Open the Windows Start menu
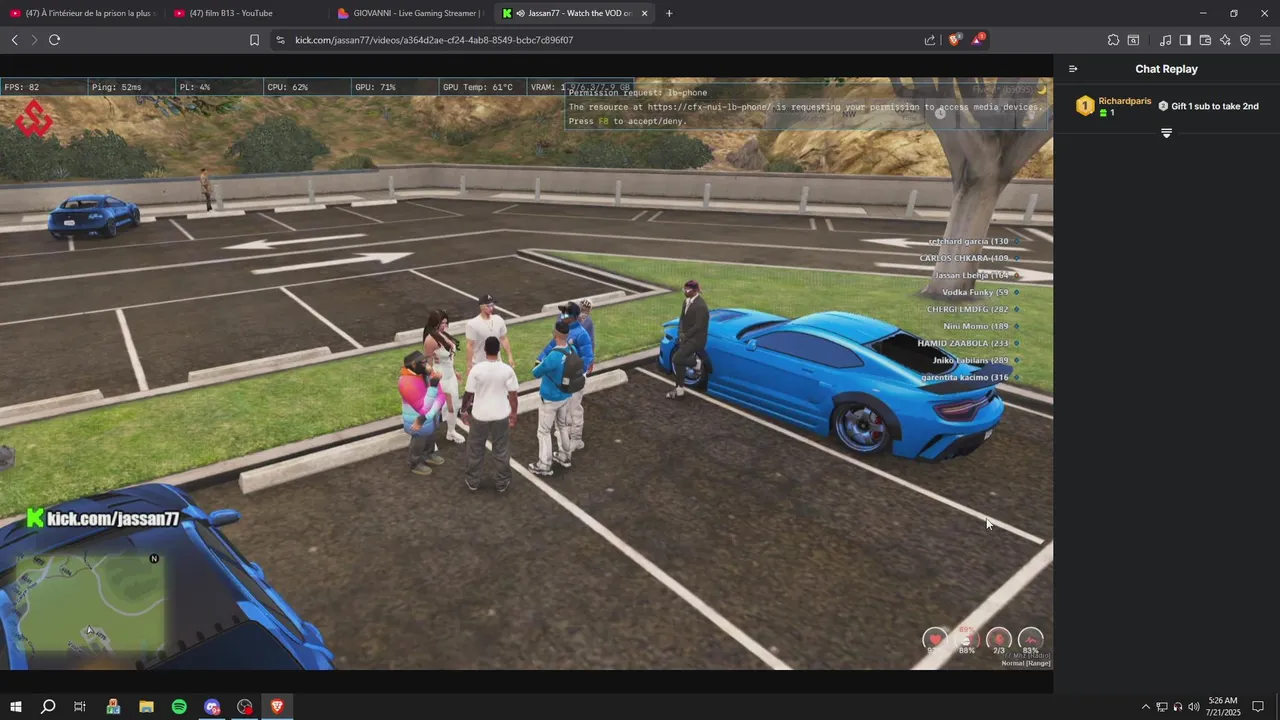 16,707
